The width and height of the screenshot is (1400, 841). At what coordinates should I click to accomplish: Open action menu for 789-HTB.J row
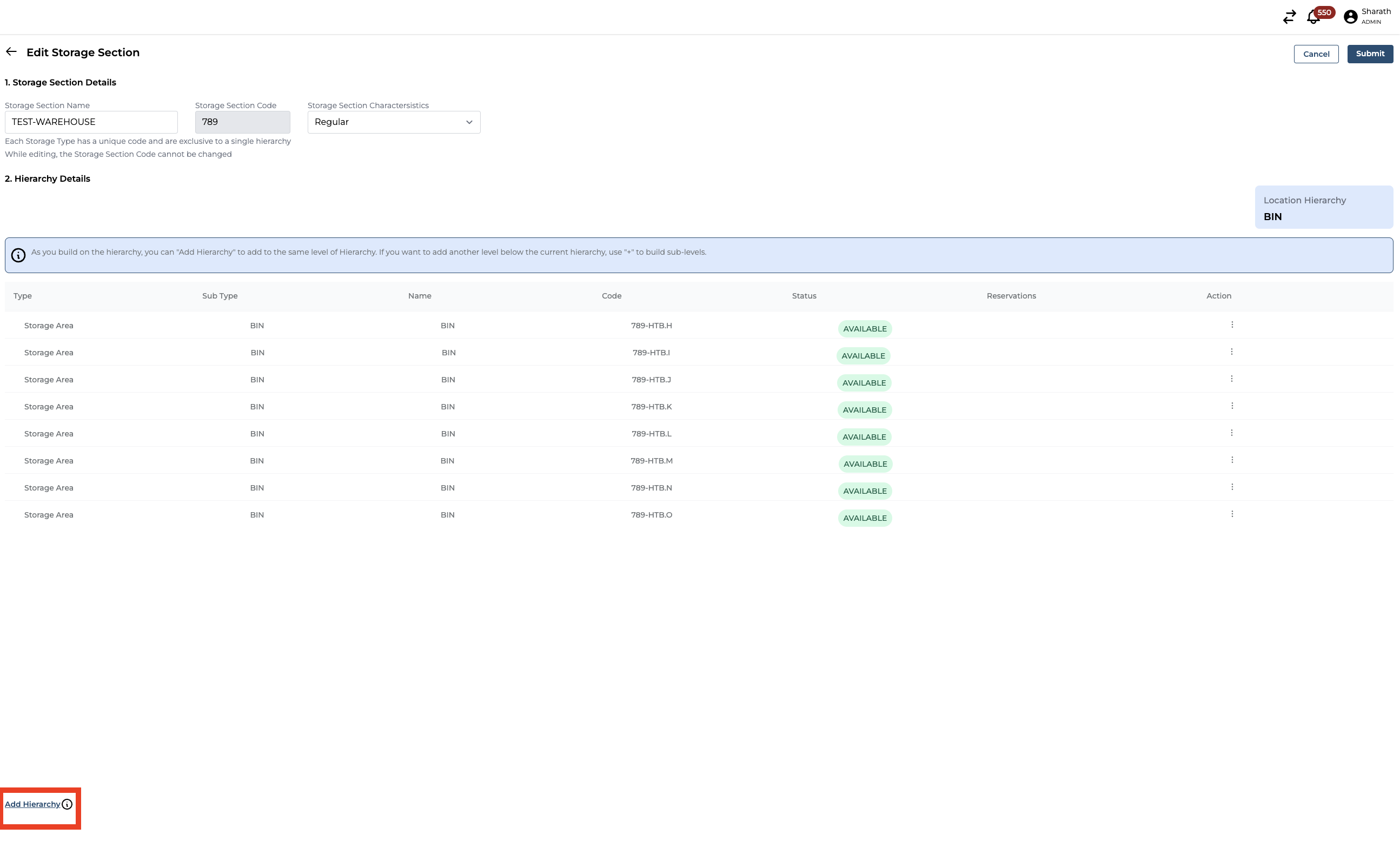click(1231, 379)
